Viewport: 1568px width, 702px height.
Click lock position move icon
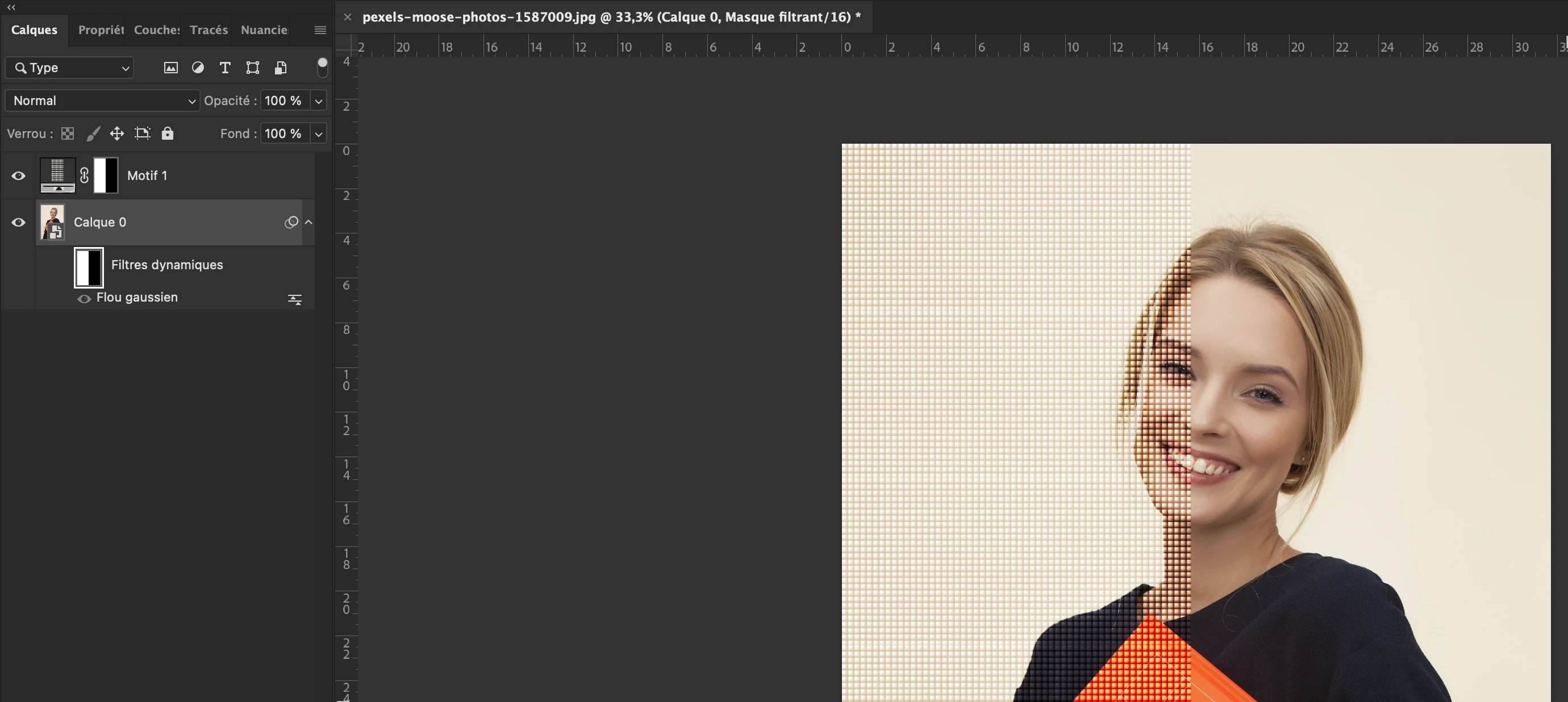tap(117, 133)
